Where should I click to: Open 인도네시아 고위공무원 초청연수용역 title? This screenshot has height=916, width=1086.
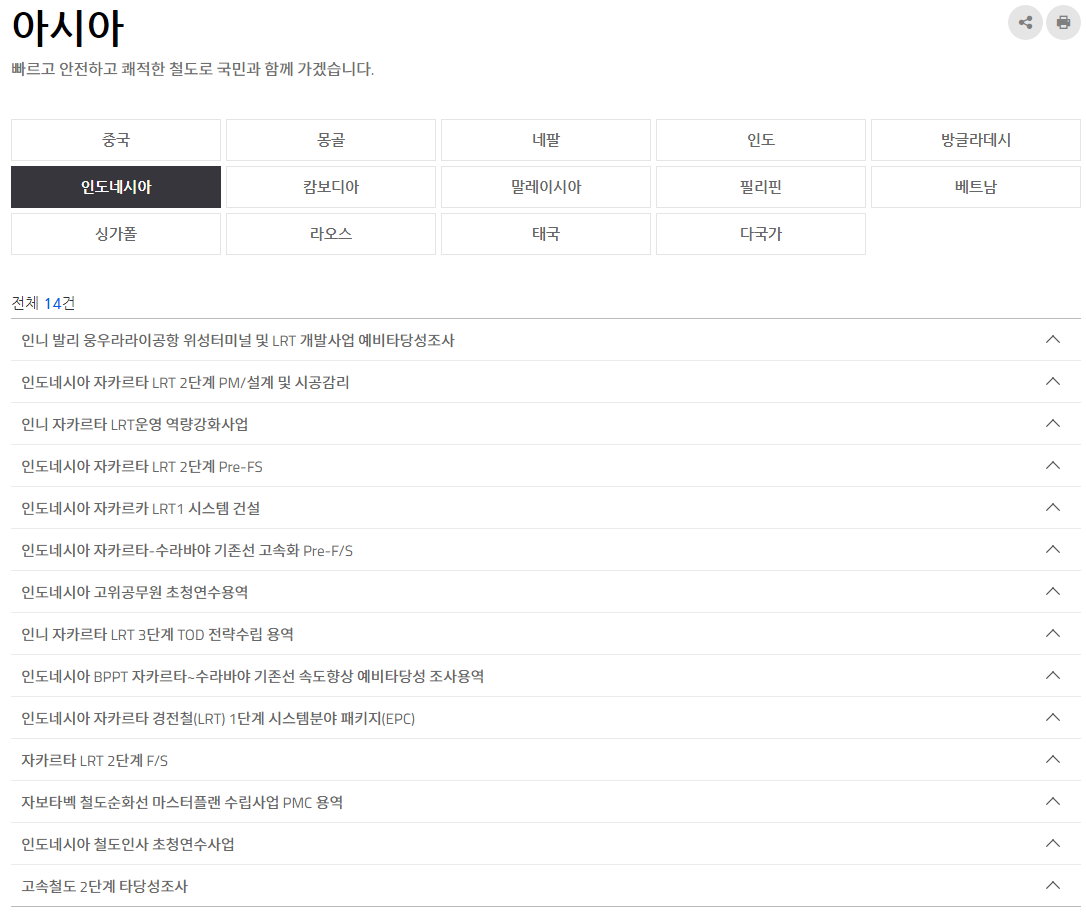point(134,592)
